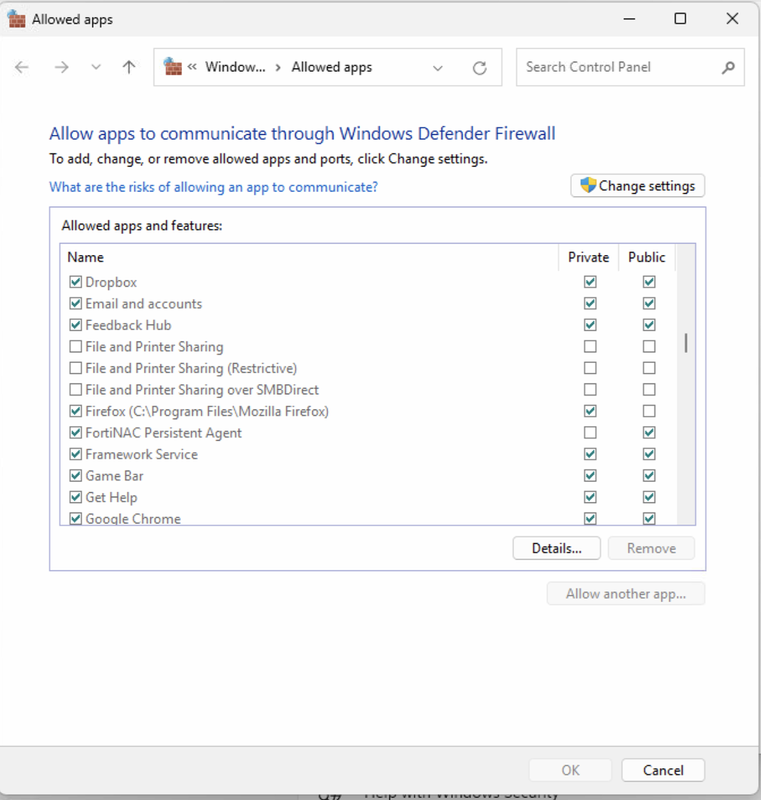Image resolution: width=761 pixels, height=800 pixels.
Task: Close the Allowed apps window
Action: point(732,19)
